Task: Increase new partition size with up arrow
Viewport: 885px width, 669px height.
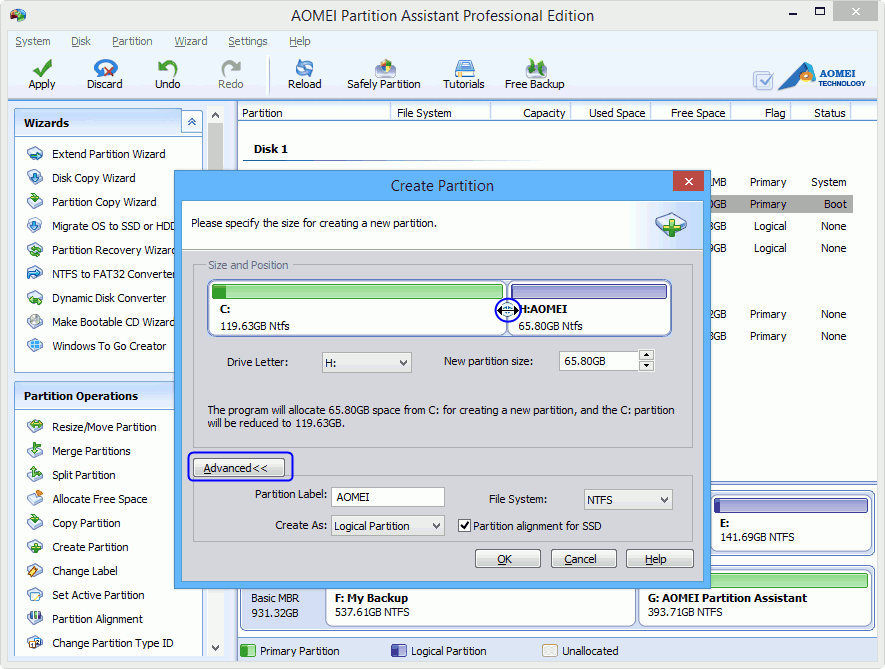Action: 646,355
